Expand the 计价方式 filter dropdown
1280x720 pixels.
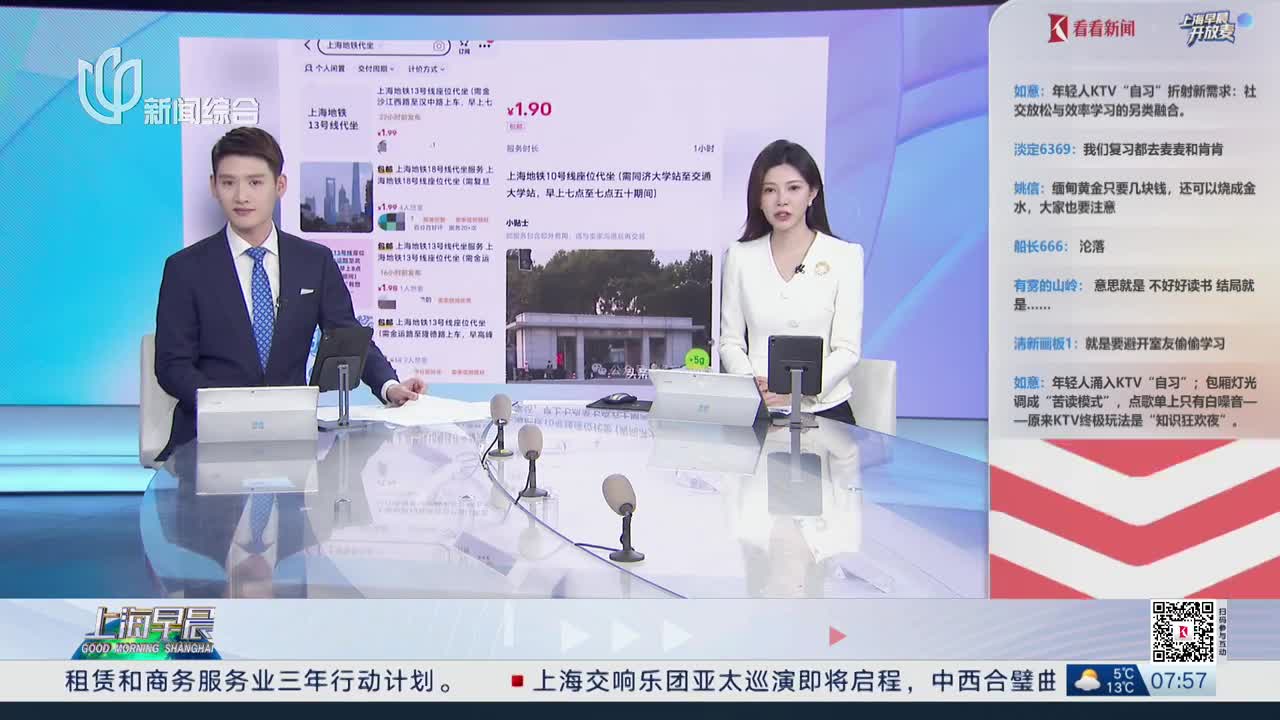(x=427, y=69)
